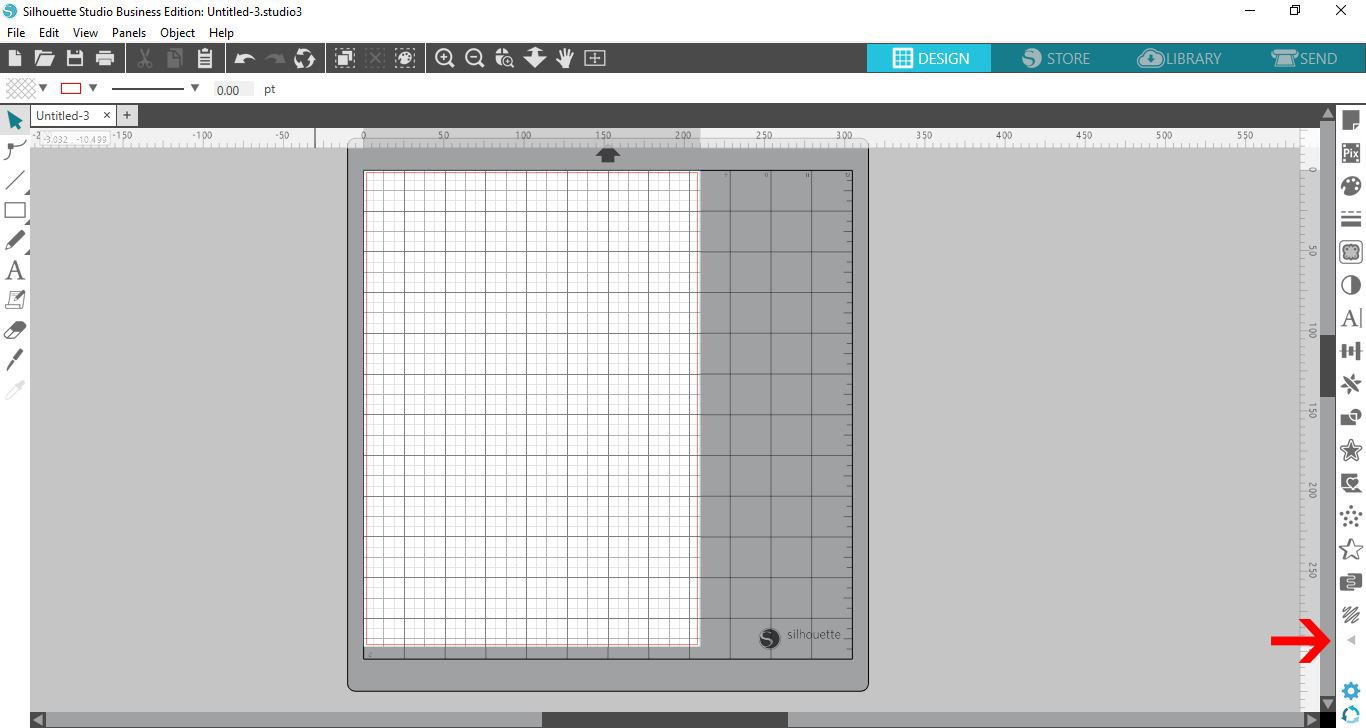Zoom in on the canvas
This screenshot has height=728, width=1366.
pyautogui.click(x=445, y=58)
